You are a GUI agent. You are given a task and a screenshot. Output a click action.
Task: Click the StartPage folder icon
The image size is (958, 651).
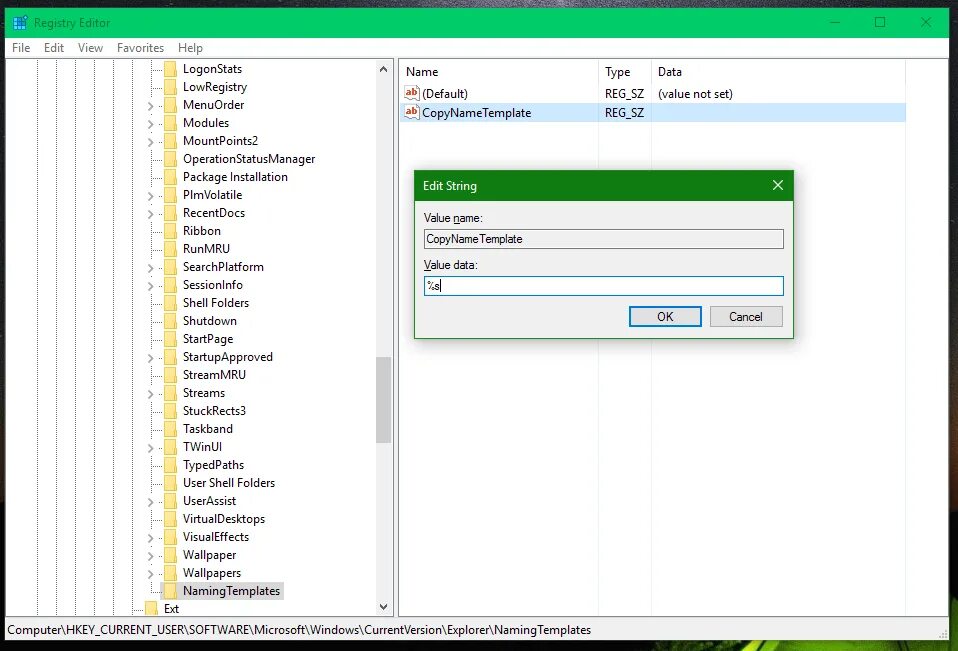(170, 339)
